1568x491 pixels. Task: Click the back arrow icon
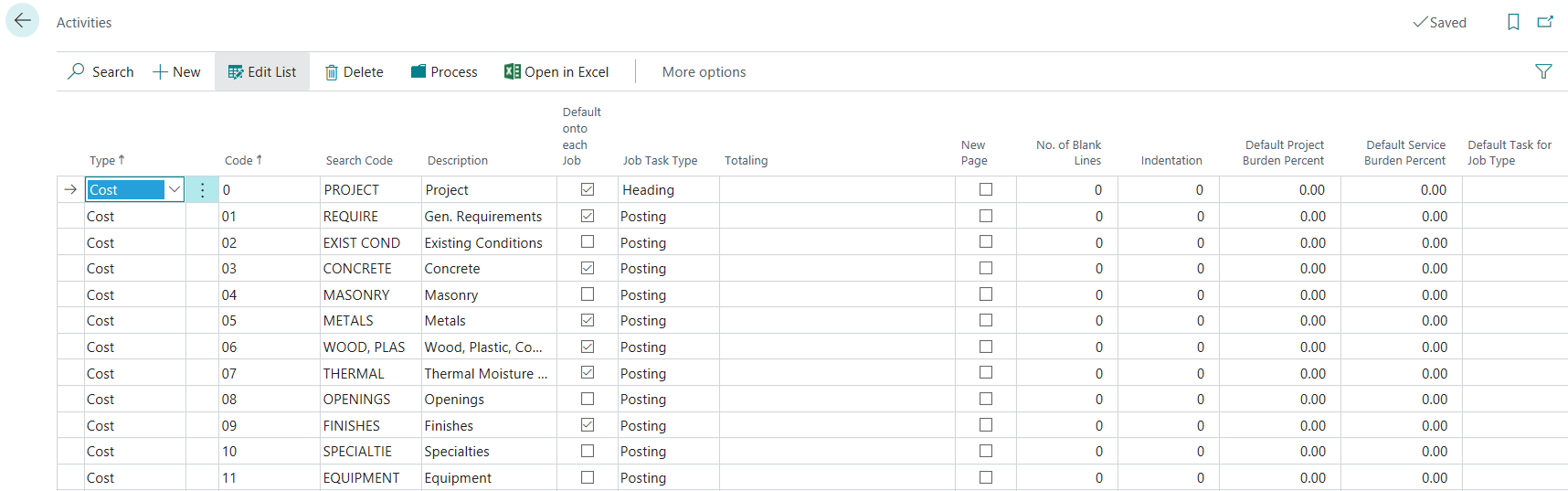[22, 21]
